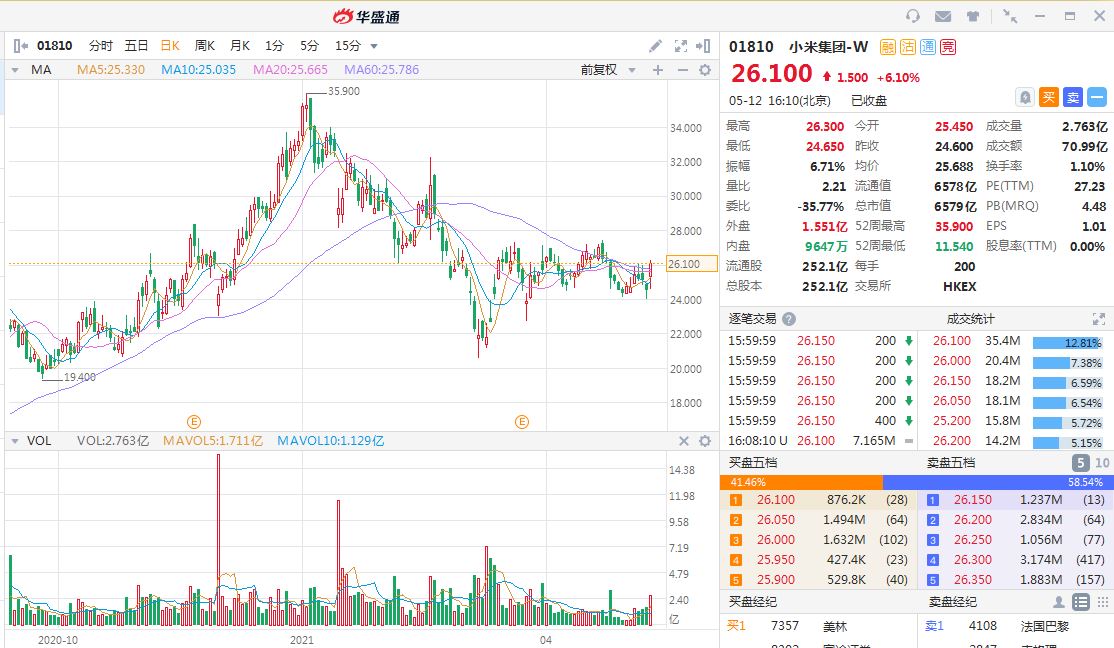Switch order book to 10 levels
This screenshot has height=648, width=1114.
point(1102,463)
